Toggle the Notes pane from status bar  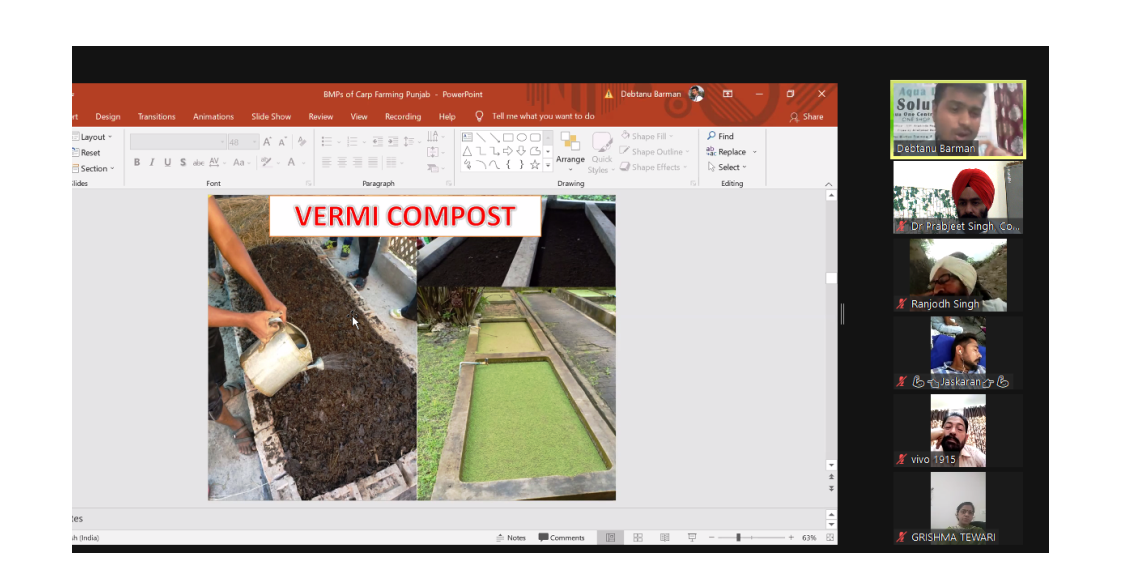(511, 537)
